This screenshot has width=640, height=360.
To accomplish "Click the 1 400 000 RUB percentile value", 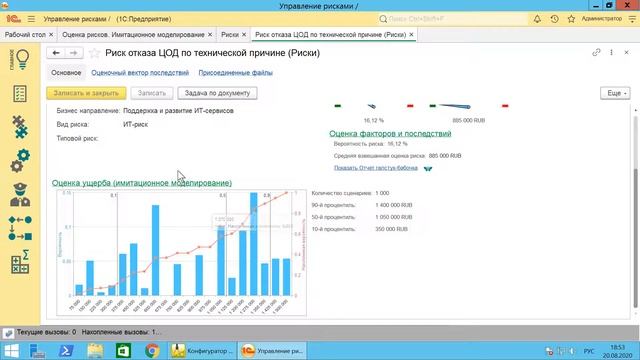I will click(x=394, y=205).
